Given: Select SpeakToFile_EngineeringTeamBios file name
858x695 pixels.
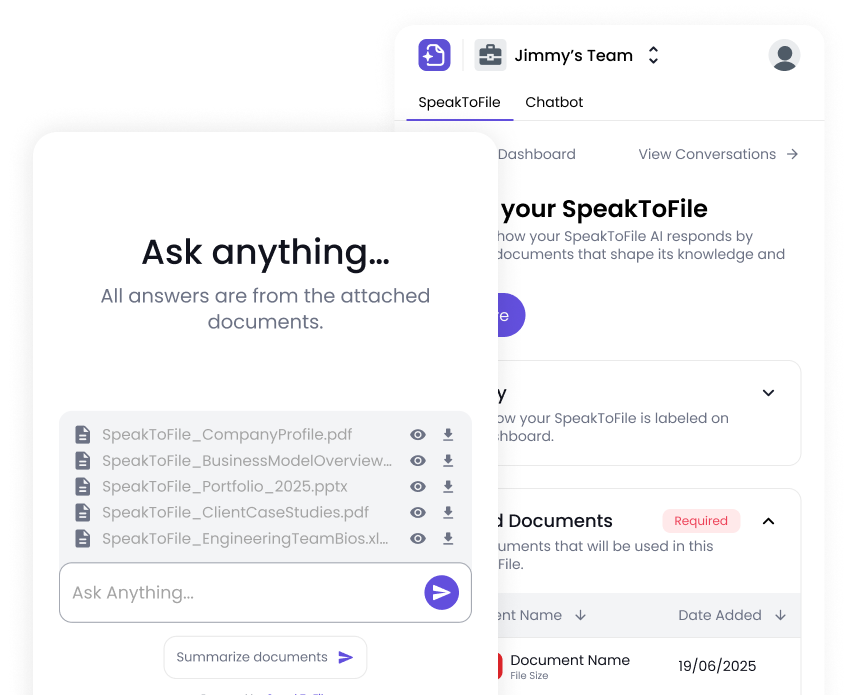Looking at the screenshot, I should 245,538.
